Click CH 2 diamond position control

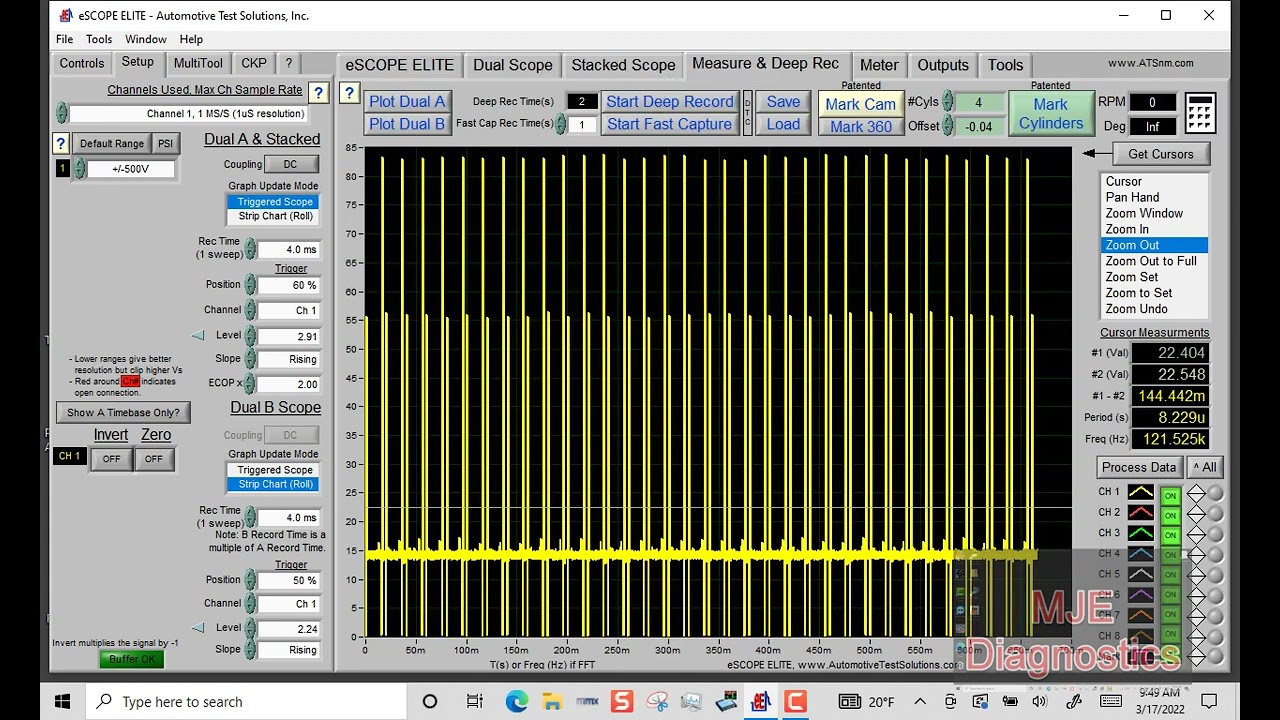pos(1196,514)
